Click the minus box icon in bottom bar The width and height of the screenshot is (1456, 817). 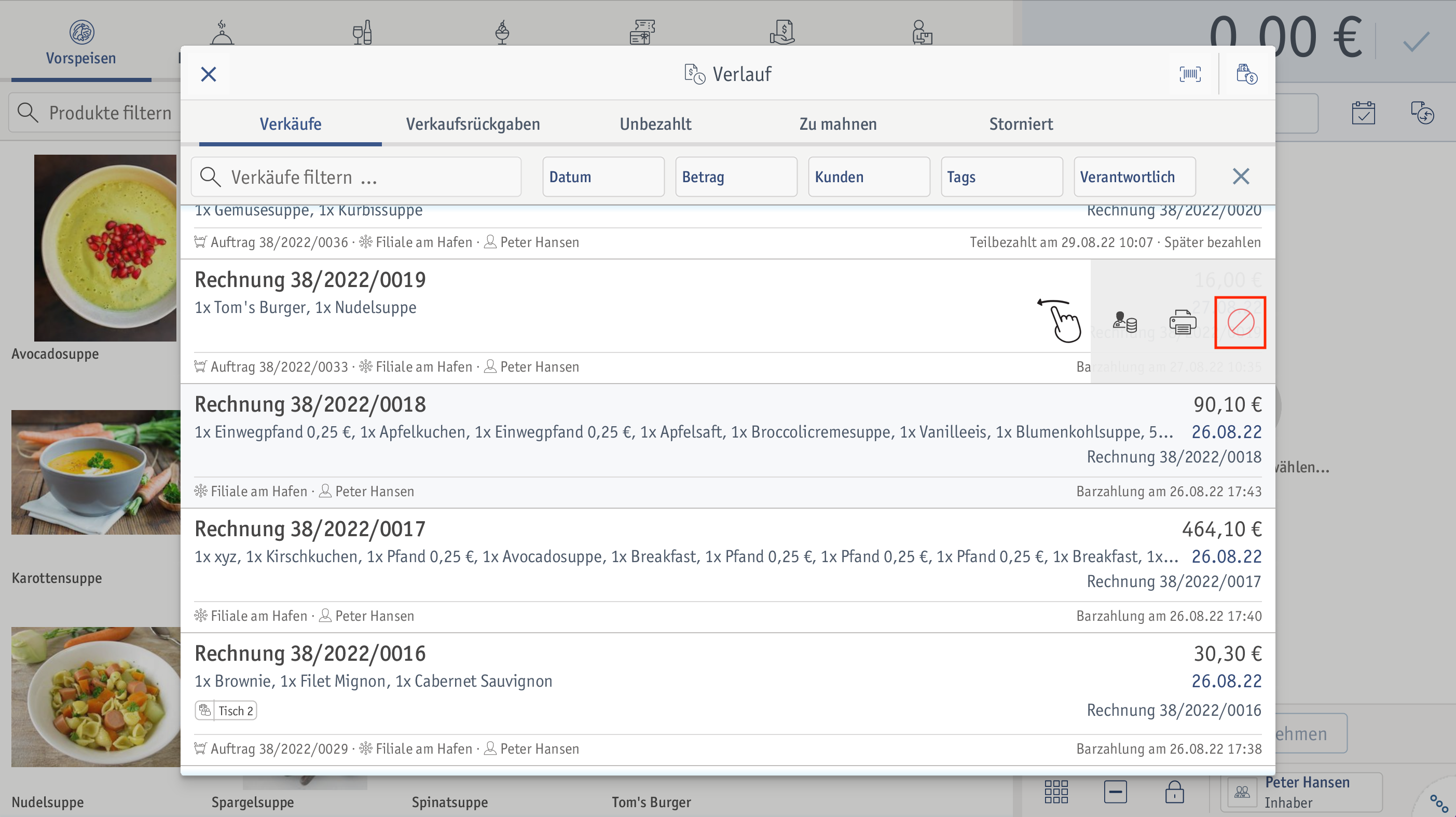click(1115, 792)
